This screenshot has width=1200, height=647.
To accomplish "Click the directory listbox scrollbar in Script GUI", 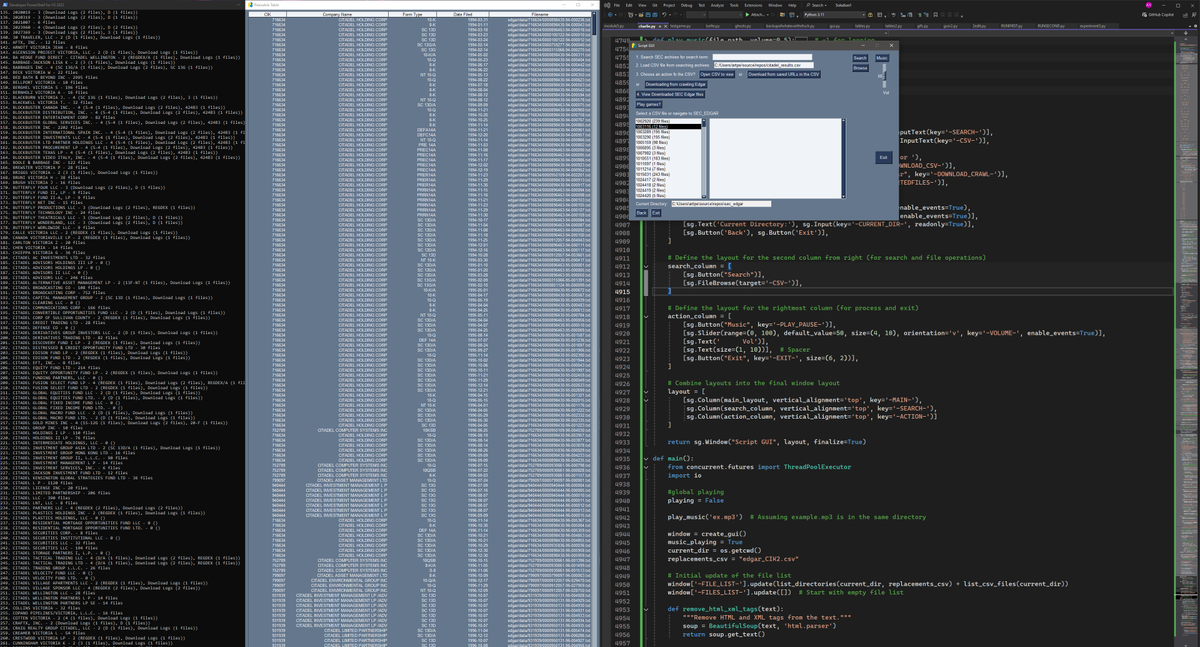I will click(704, 159).
